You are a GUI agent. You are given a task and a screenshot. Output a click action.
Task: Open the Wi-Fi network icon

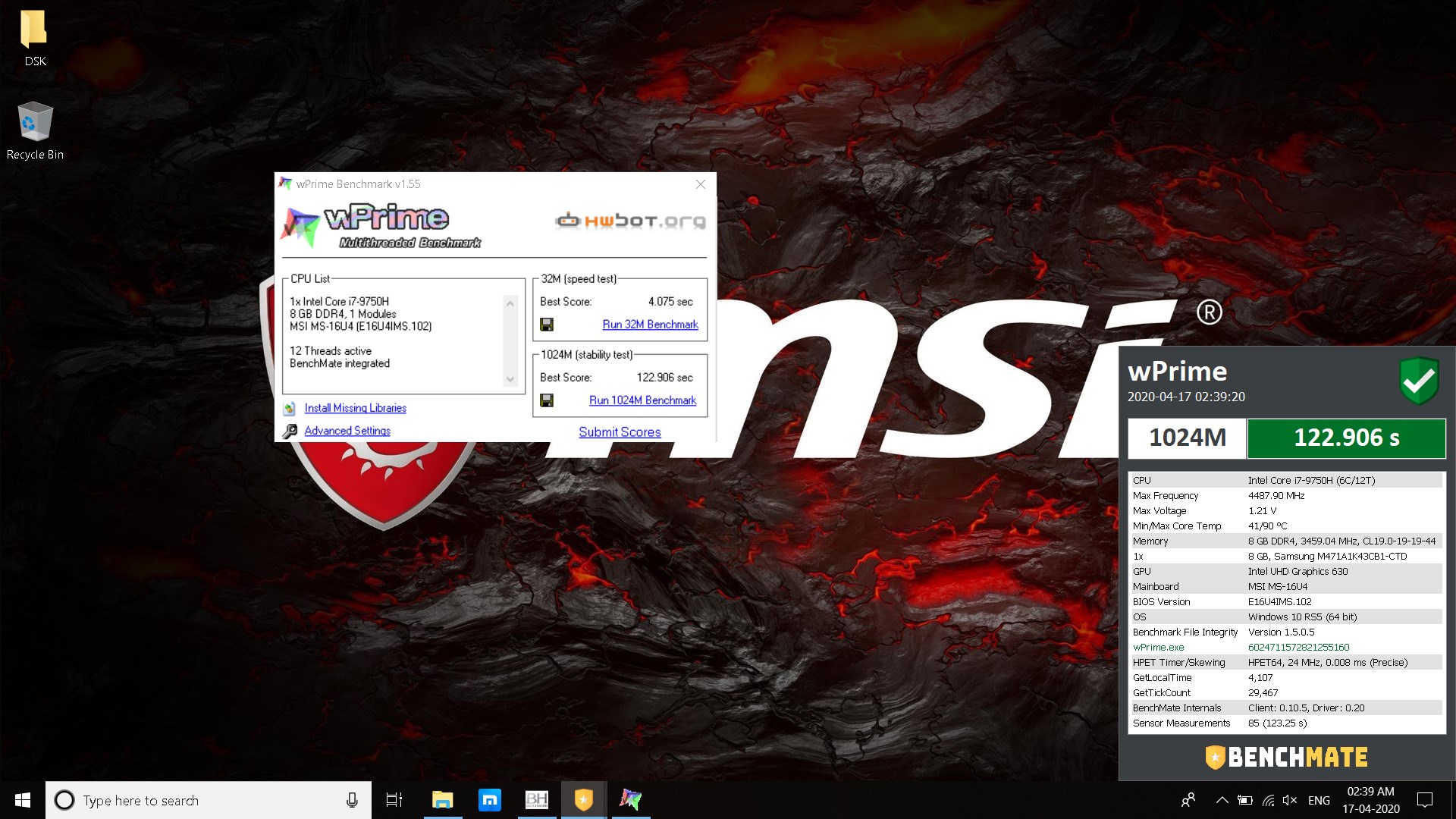coord(1268,800)
